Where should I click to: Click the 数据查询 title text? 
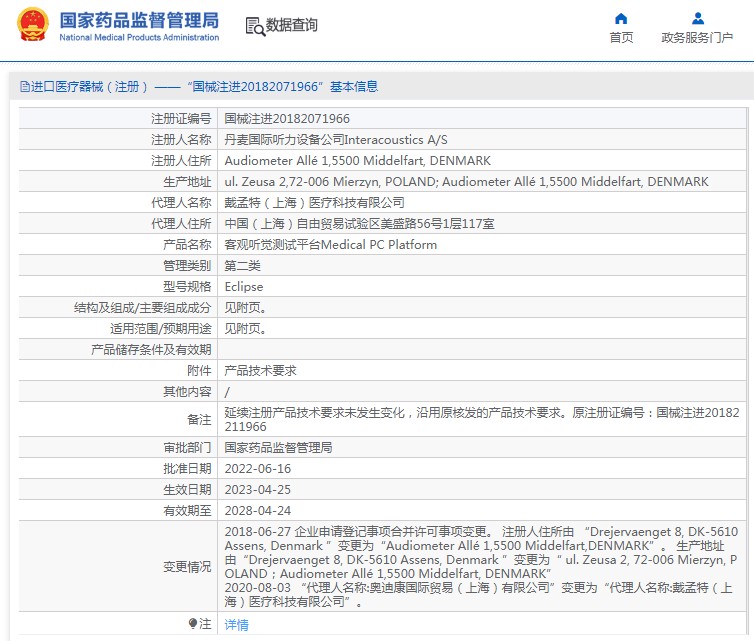pos(292,26)
